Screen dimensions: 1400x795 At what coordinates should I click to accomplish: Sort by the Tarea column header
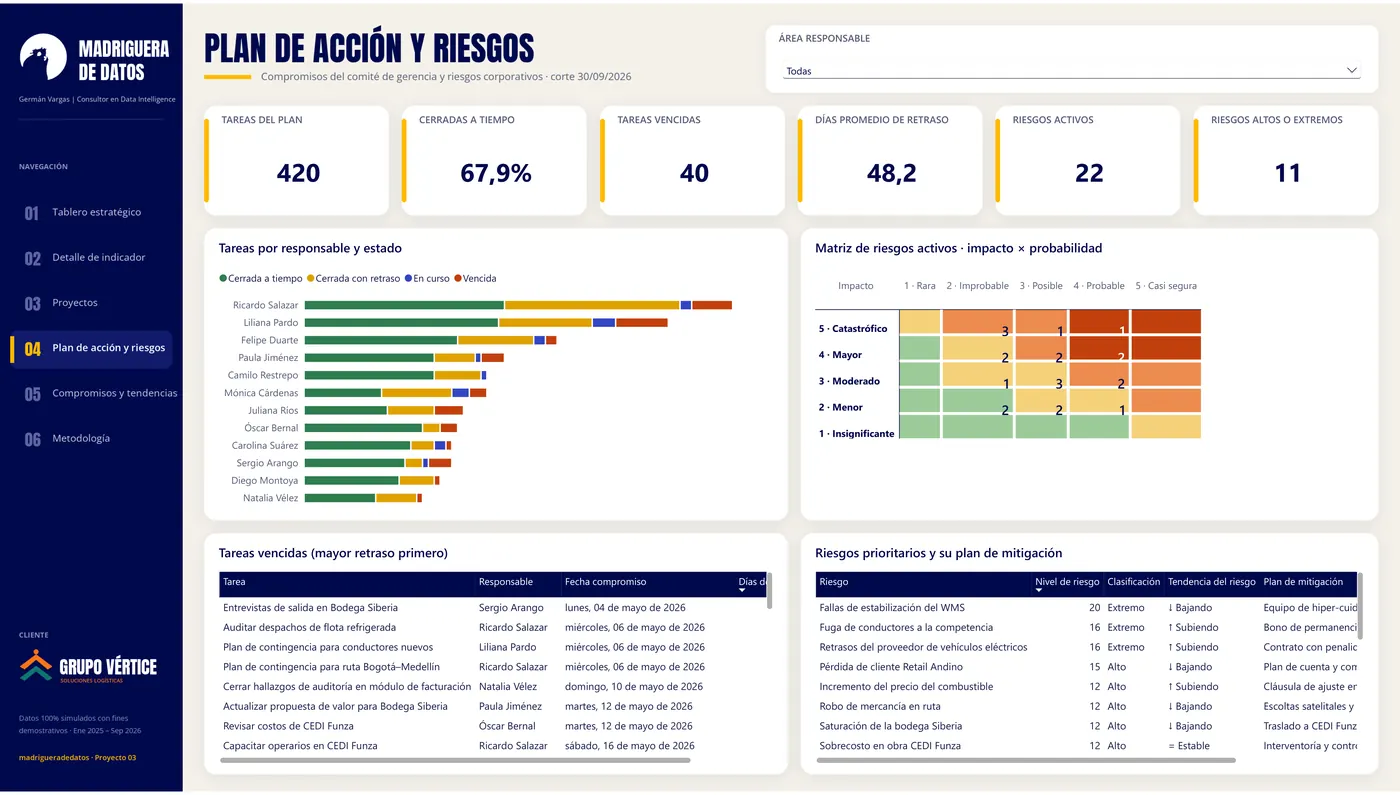click(347, 582)
